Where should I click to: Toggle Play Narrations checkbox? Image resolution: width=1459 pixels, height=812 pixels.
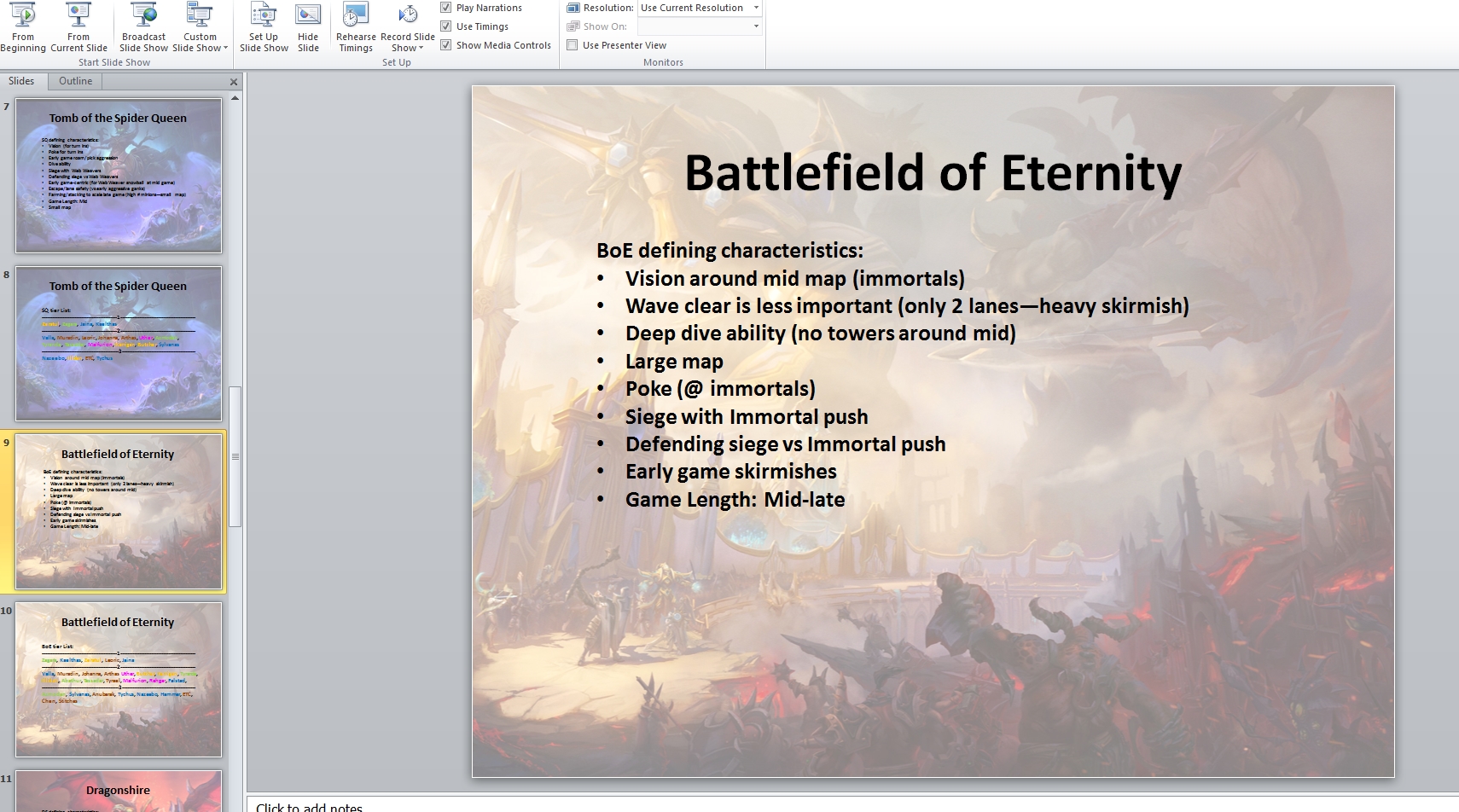click(x=445, y=8)
